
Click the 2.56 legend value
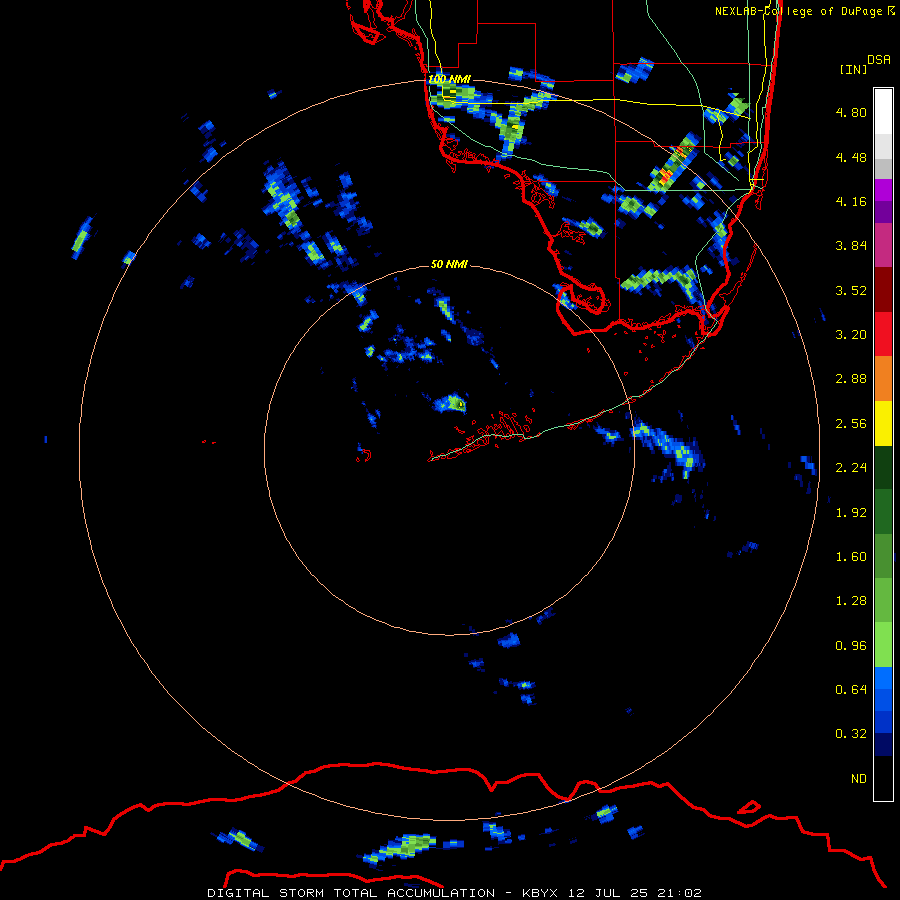coord(851,424)
